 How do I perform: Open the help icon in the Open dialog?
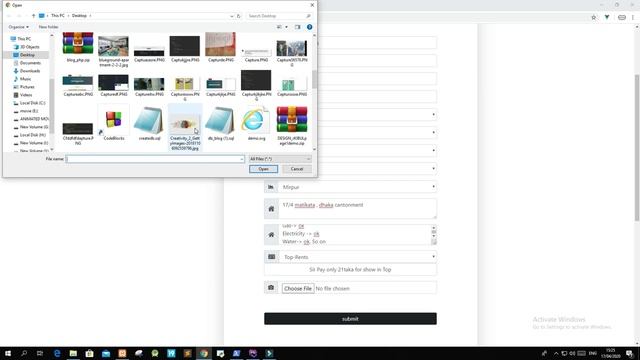click(309, 27)
